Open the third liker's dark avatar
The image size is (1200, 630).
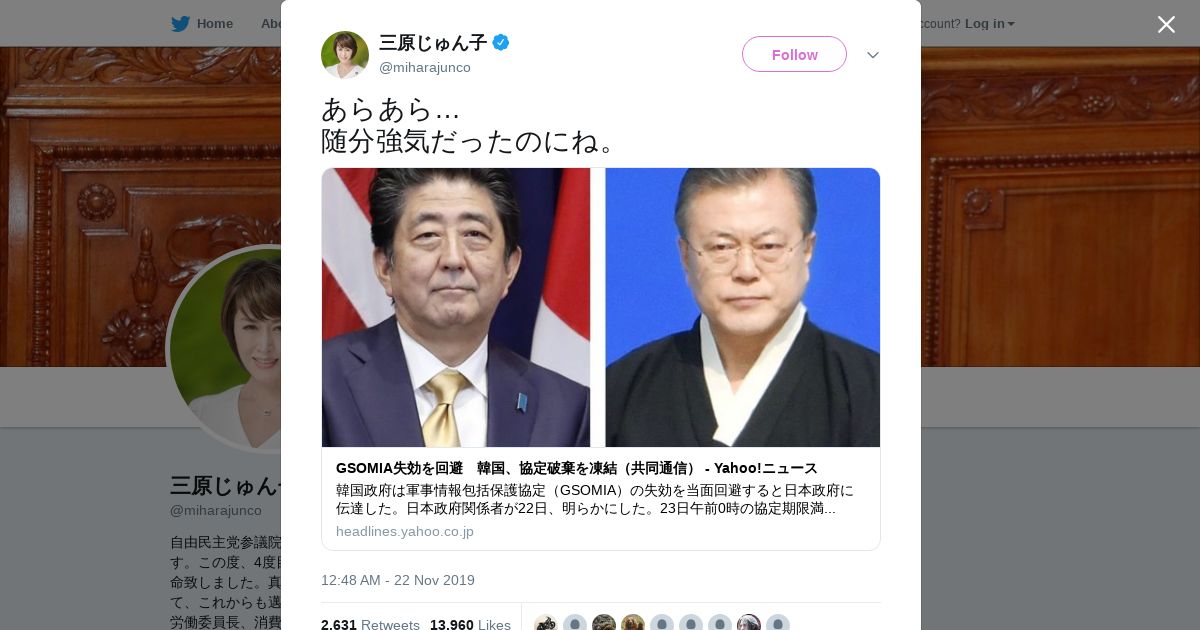point(603,624)
